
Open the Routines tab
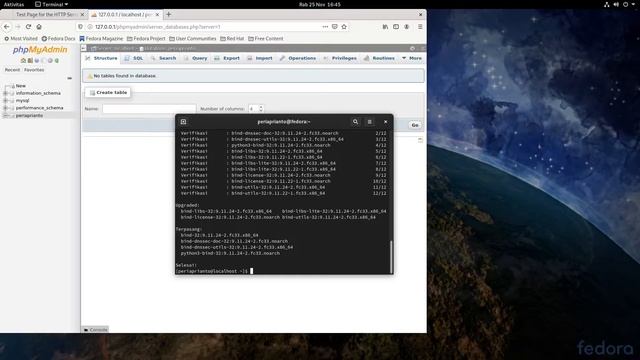click(x=379, y=58)
